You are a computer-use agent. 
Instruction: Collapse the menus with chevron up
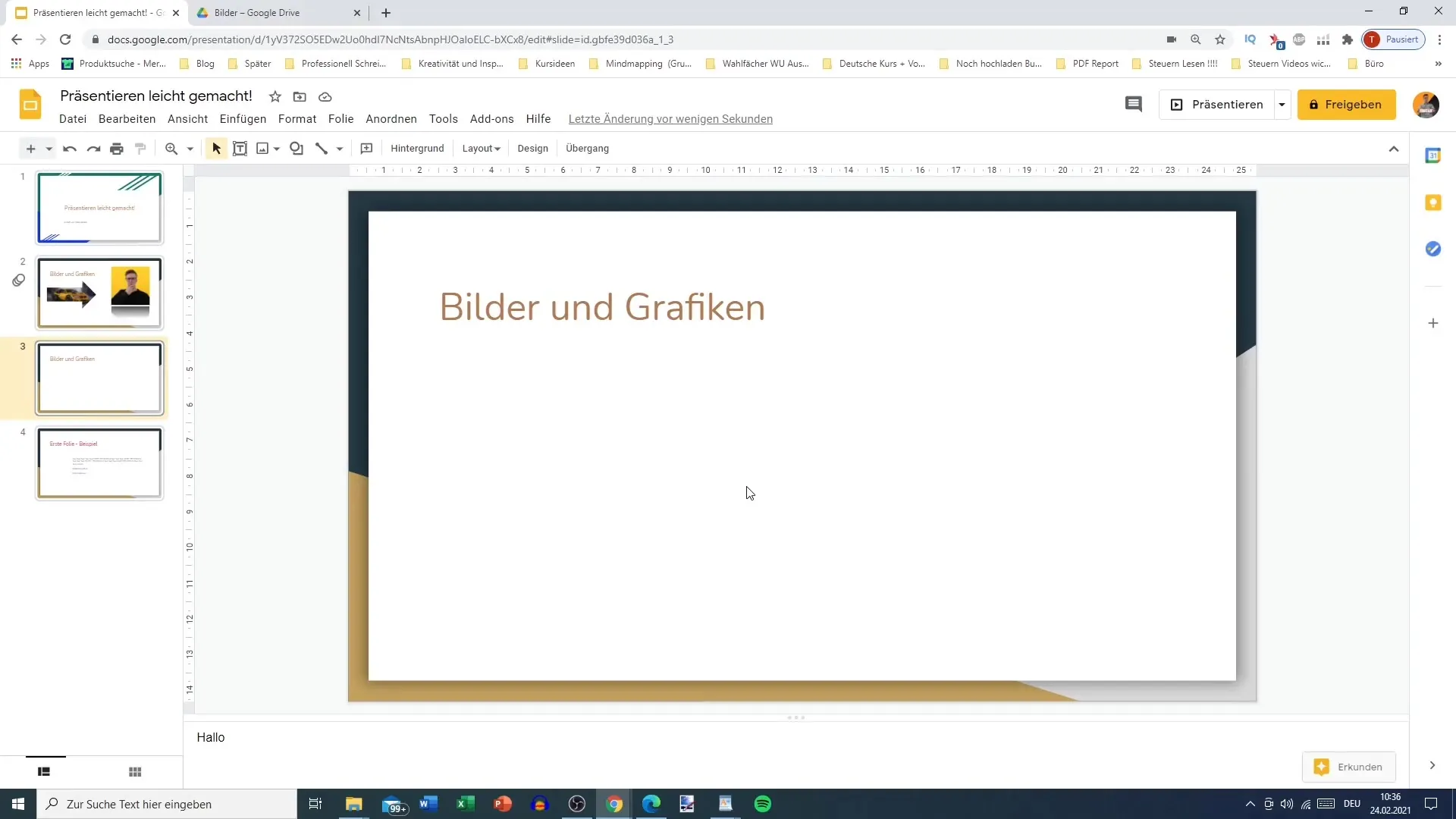point(1394,149)
